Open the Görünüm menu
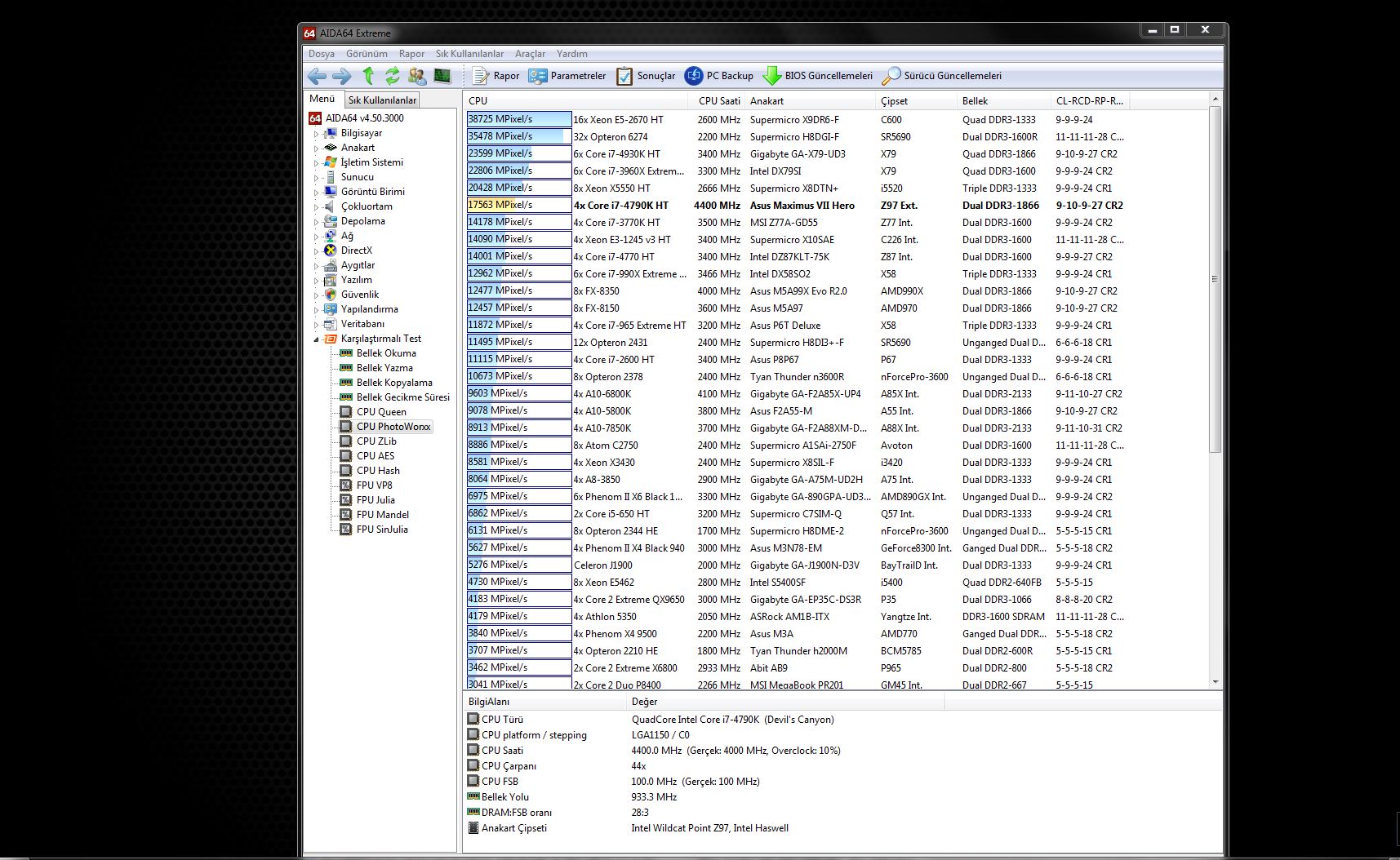 pos(367,54)
